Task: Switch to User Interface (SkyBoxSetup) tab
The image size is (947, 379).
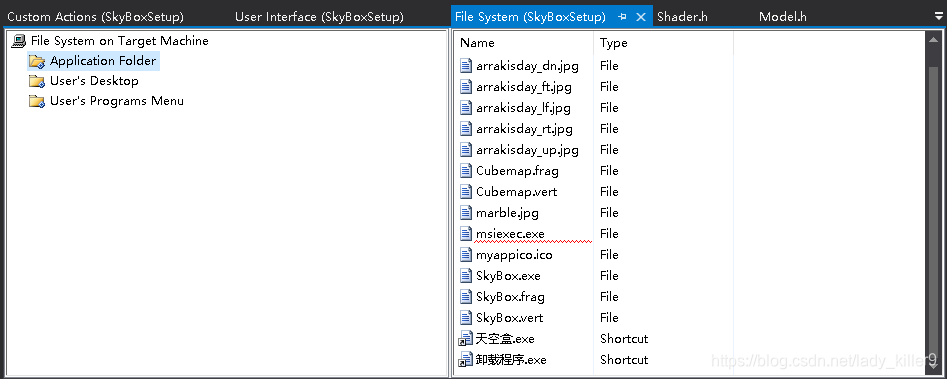Action: pos(319,17)
